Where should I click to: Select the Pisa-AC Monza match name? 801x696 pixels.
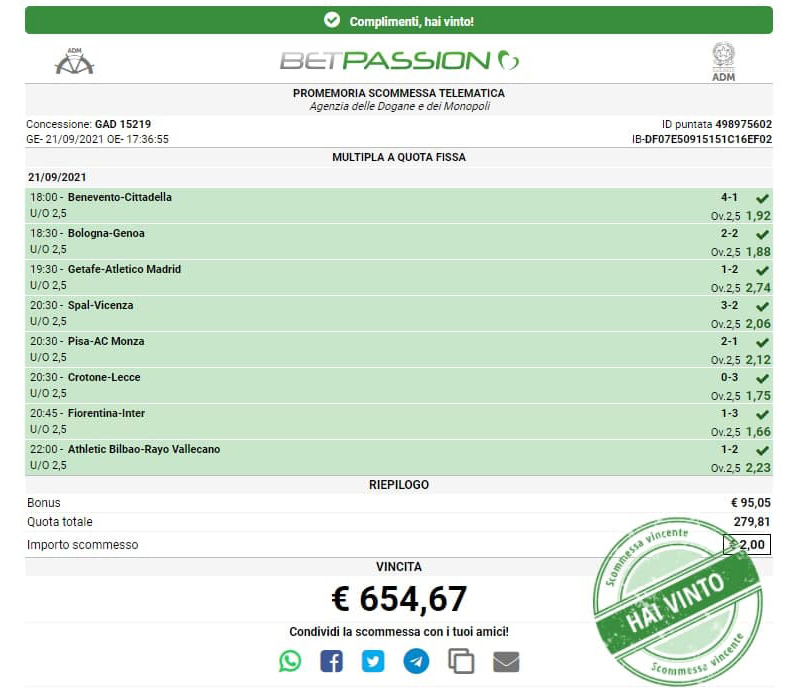pyautogui.click(x=106, y=341)
